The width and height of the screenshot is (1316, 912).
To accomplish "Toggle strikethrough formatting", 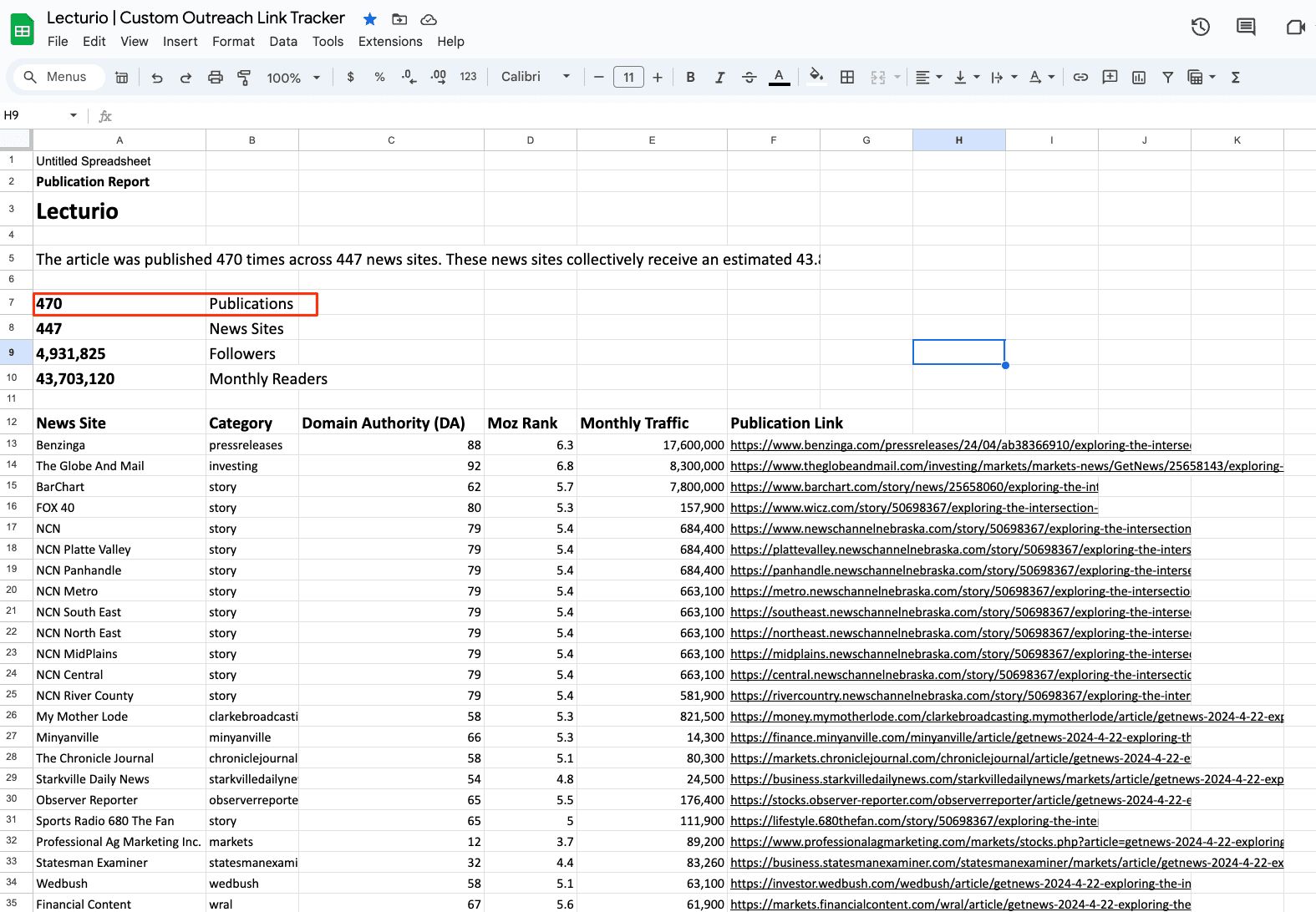I will click(749, 77).
